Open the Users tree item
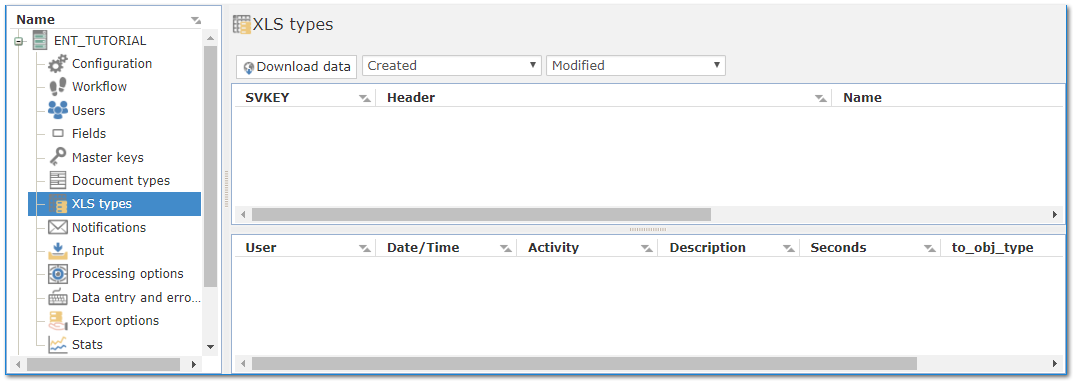Viewport: 1076px width, 384px height. coord(89,110)
